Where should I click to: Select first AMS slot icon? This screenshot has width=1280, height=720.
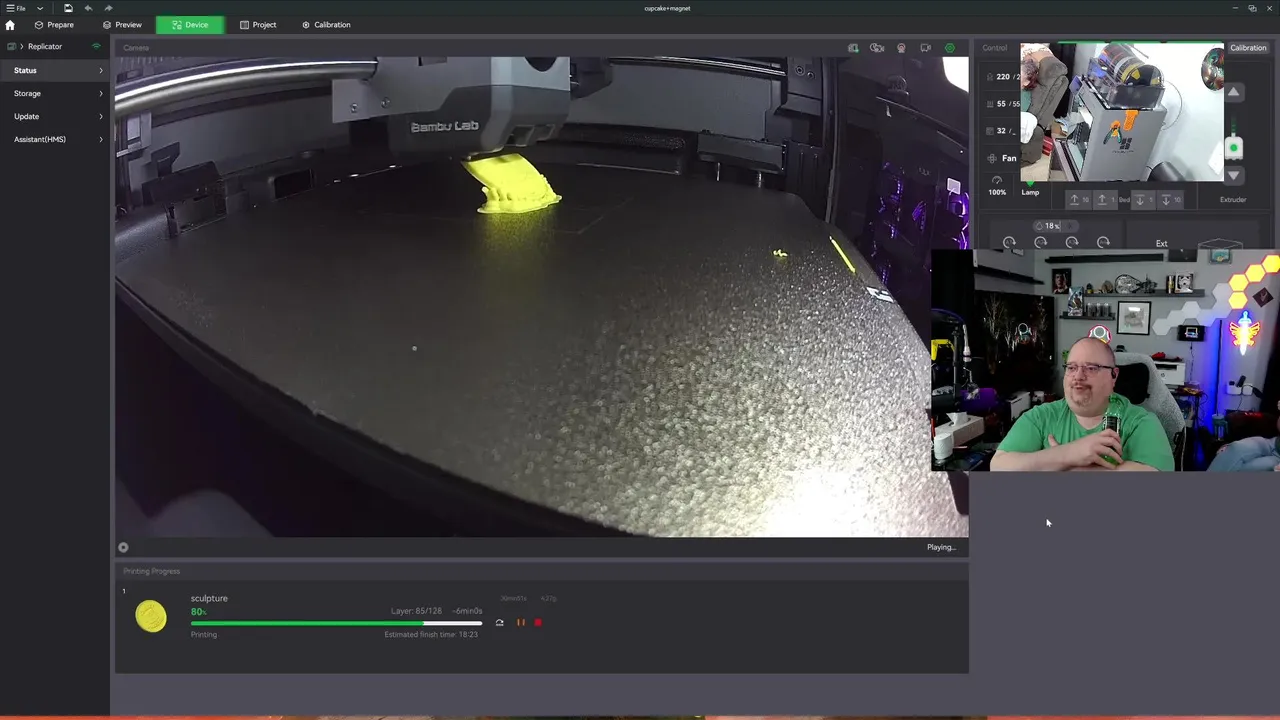pyautogui.click(x=1009, y=243)
